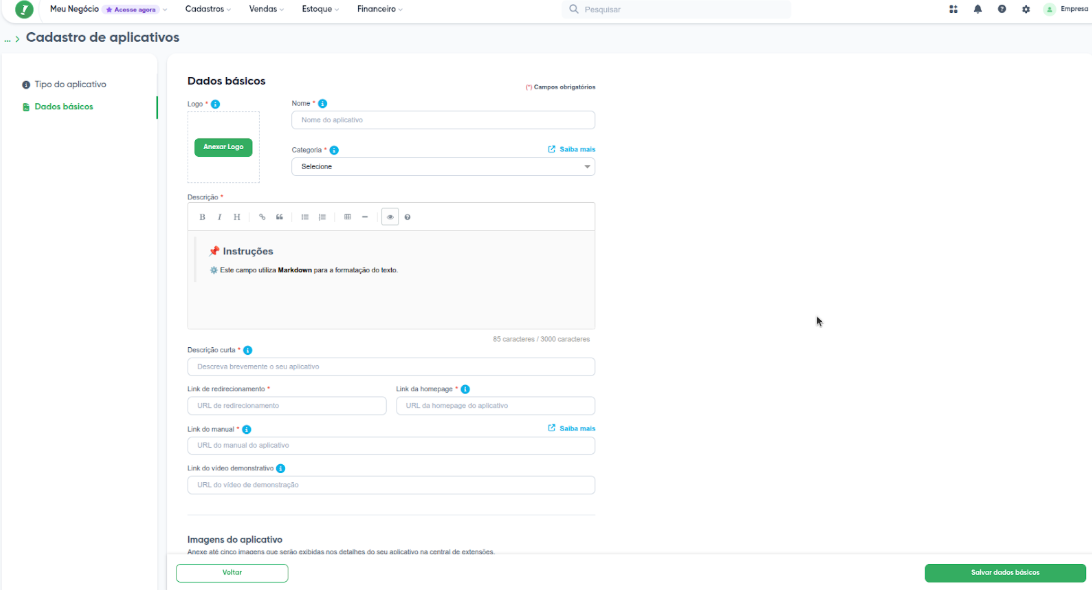Insert a heading with the H button

(237, 217)
